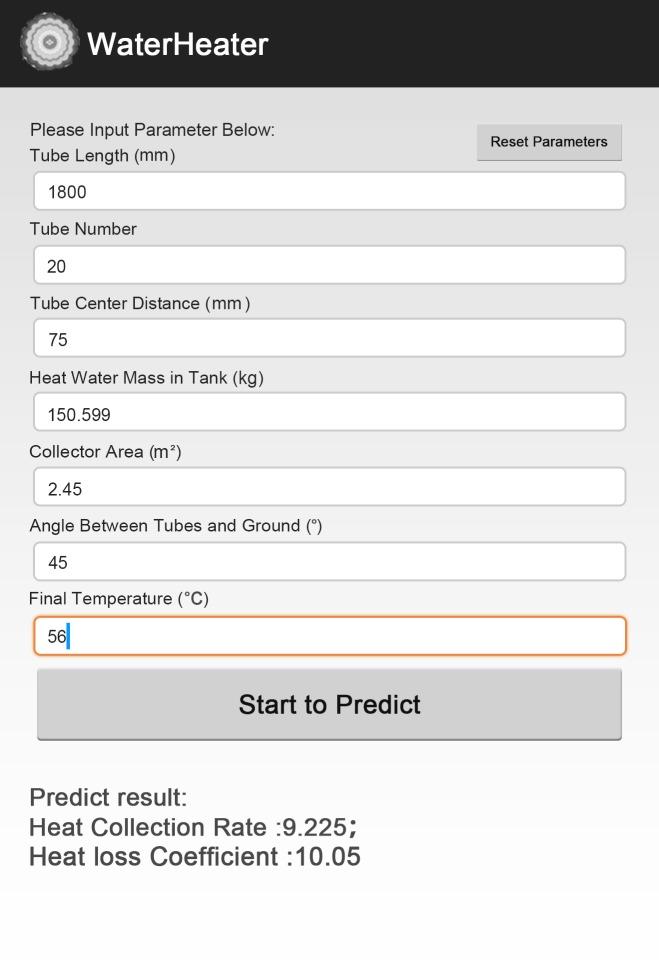Image resolution: width=659 pixels, height=960 pixels.
Task: Click the Tube Number label
Action: (83, 229)
